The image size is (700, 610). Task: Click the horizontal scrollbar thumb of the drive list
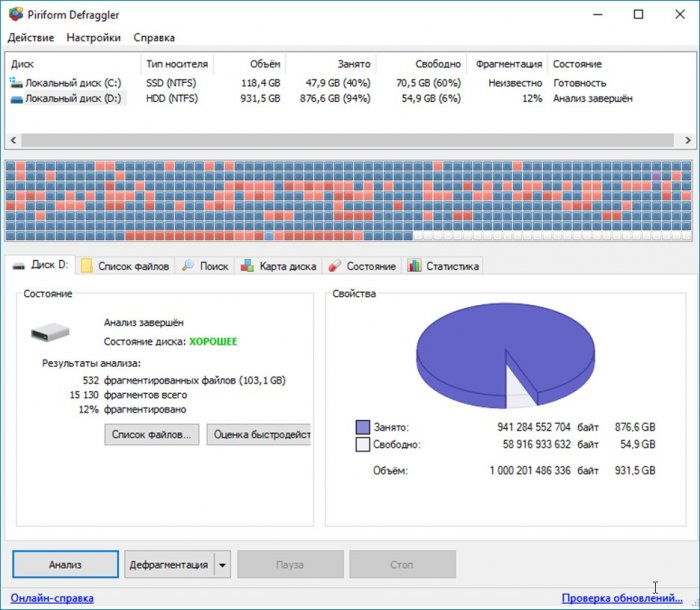point(347,140)
